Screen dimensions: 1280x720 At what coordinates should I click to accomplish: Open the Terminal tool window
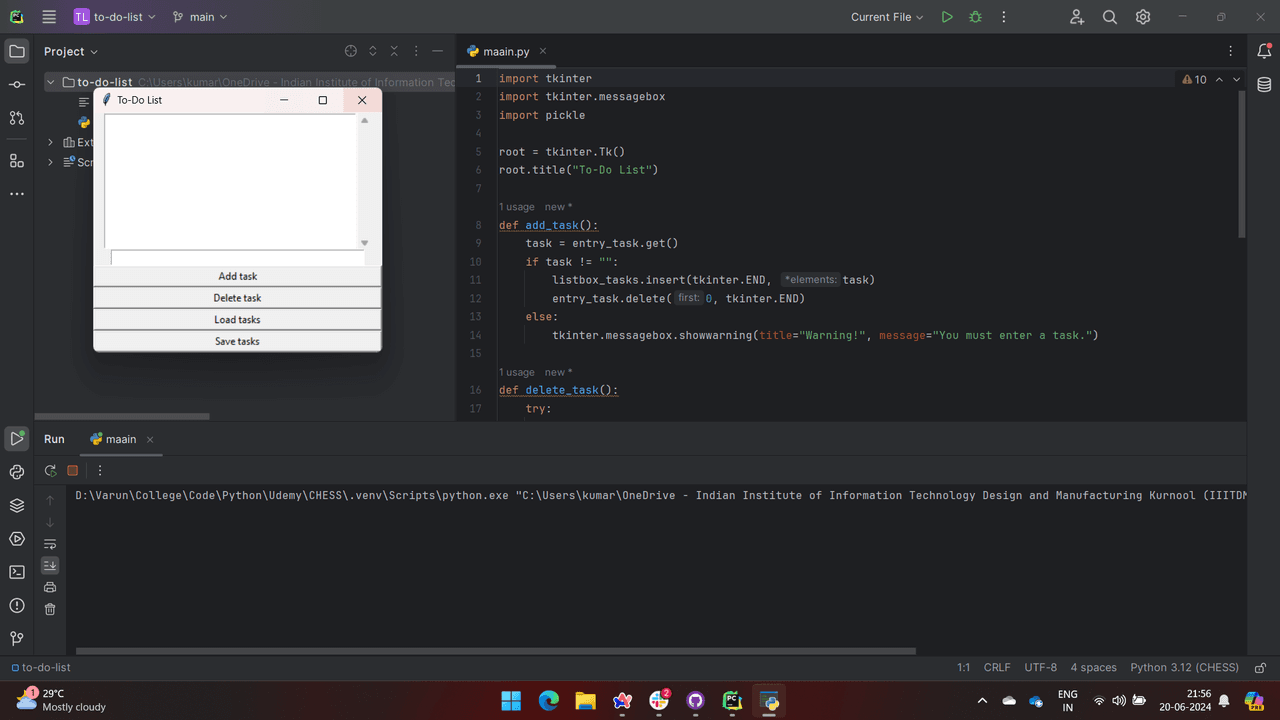(17, 572)
